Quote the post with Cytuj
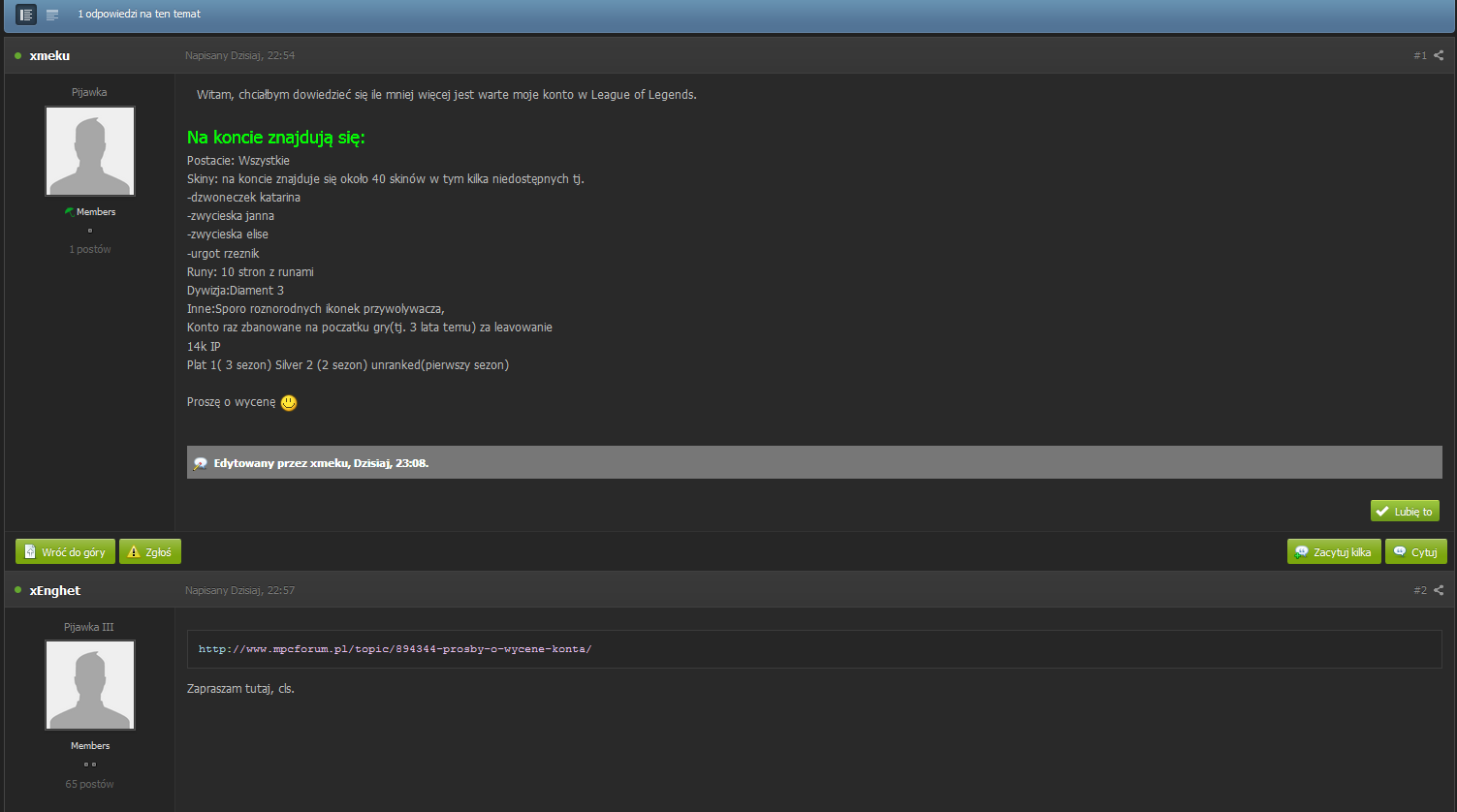Viewport: 1457px width, 812px height. pos(1415,551)
